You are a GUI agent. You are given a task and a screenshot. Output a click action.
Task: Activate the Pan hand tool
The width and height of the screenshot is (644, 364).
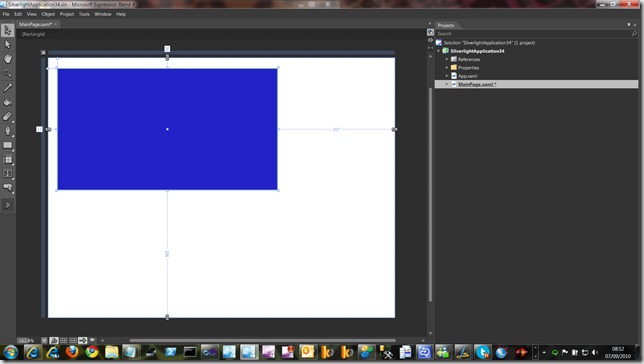point(7,59)
